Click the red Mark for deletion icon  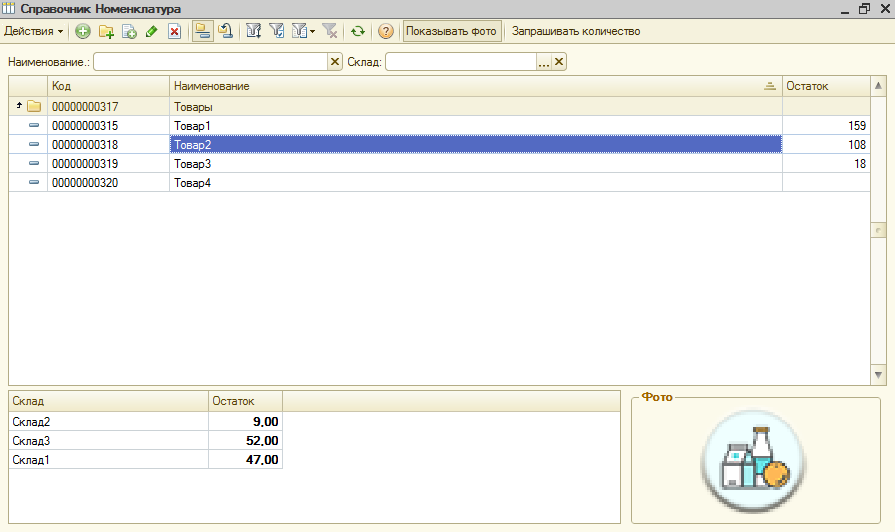point(174,31)
